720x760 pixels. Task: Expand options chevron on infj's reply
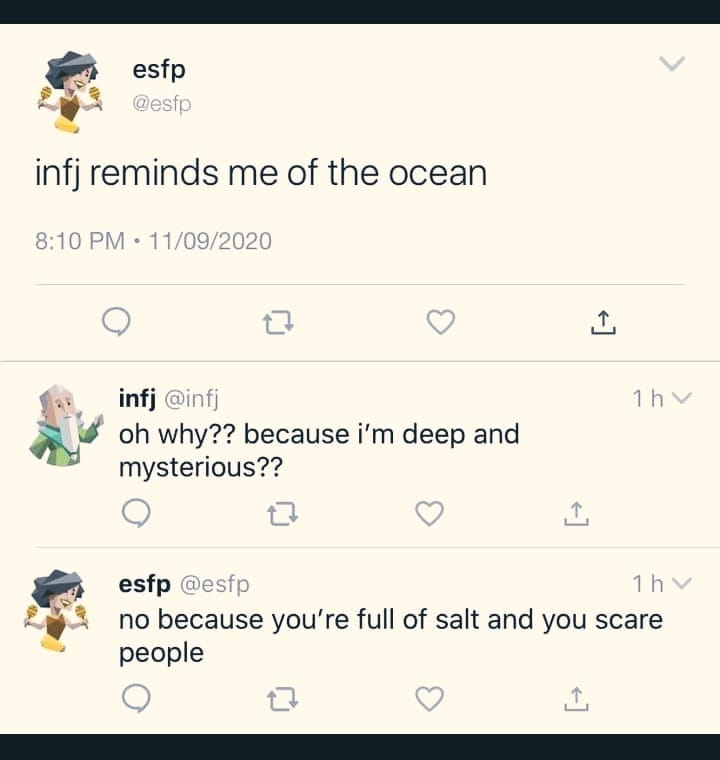[682, 399]
